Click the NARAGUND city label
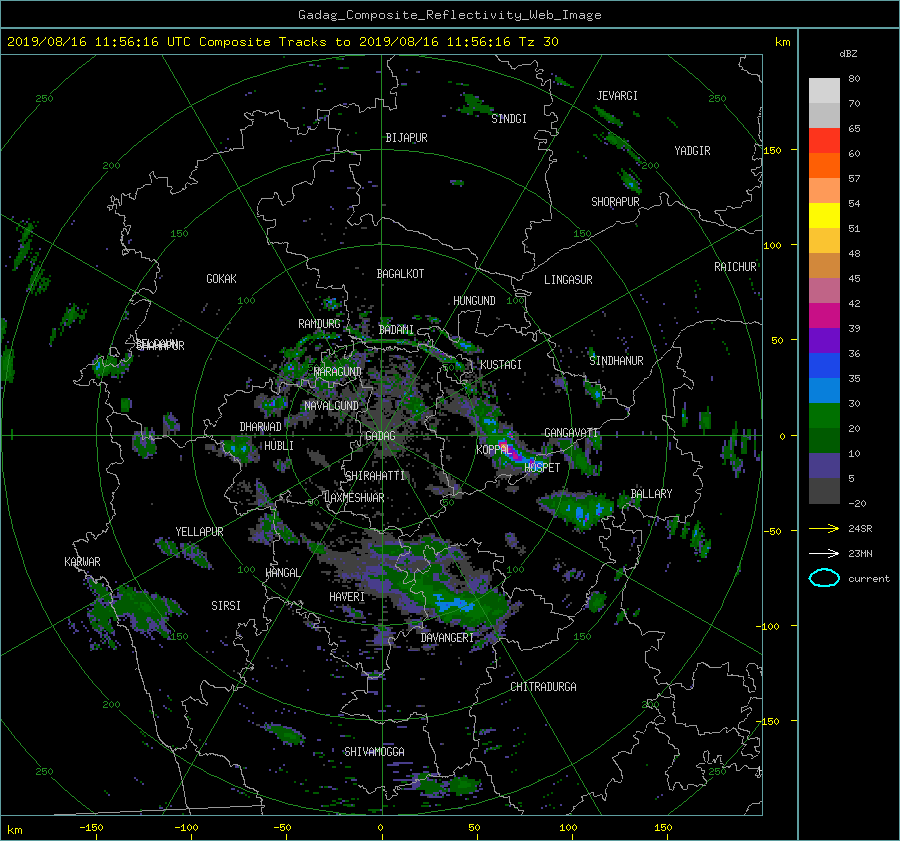Viewport: 900px width, 841px height. [338, 372]
